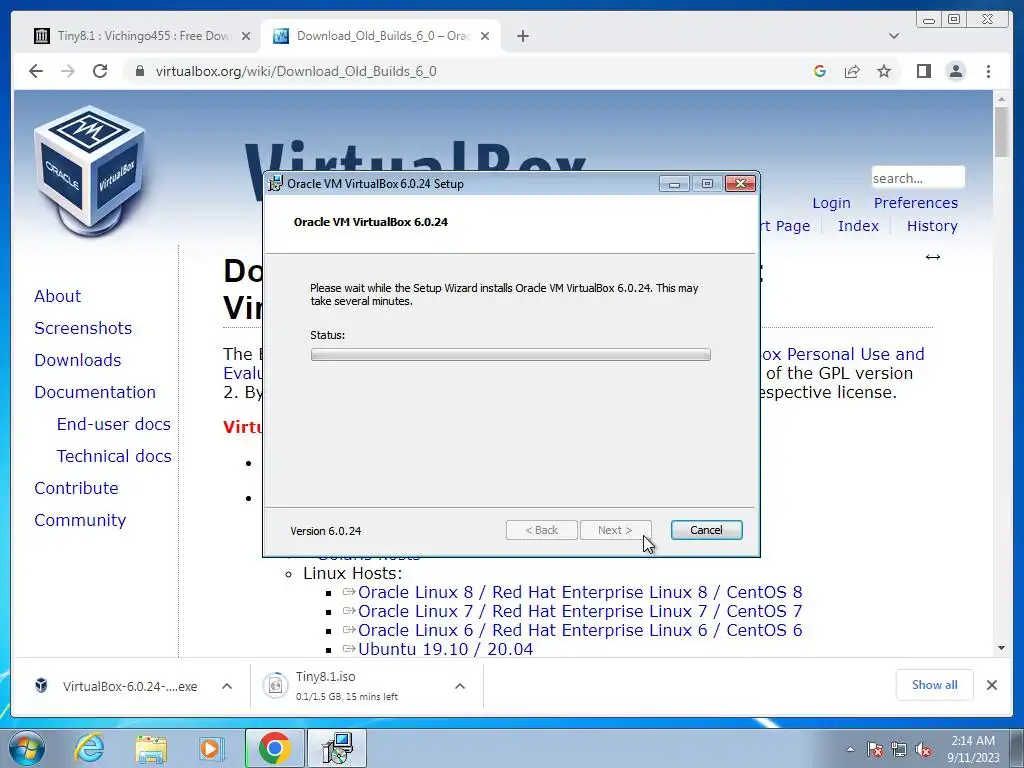Click the page scrollbar up arrow
This screenshot has height=768, width=1024.
pyautogui.click(x=1001, y=99)
